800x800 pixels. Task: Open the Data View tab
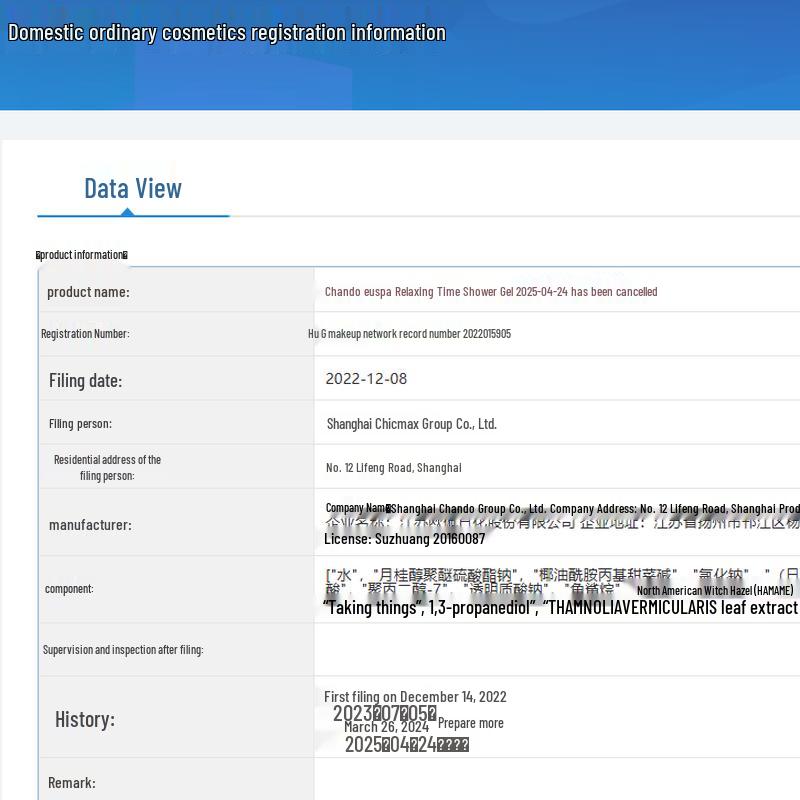tap(133, 188)
